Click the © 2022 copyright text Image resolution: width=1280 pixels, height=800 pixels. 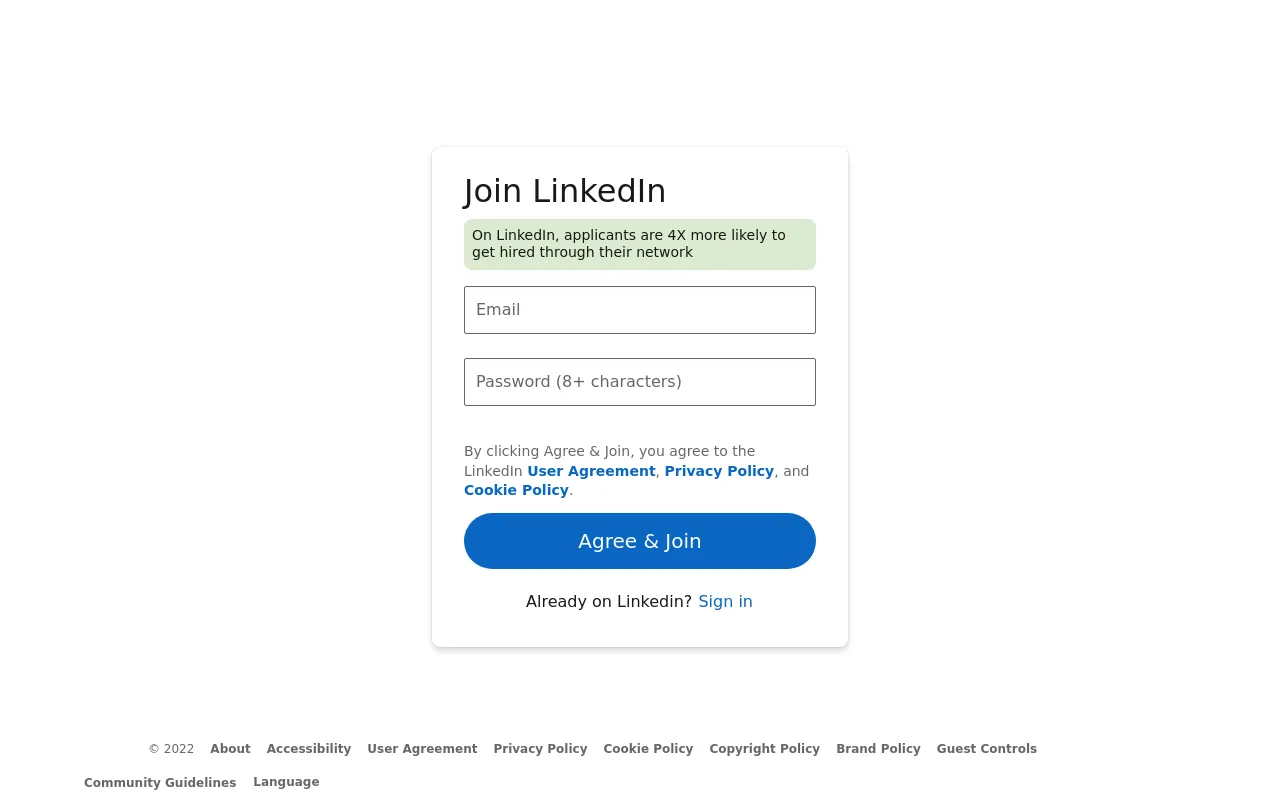tap(171, 749)
